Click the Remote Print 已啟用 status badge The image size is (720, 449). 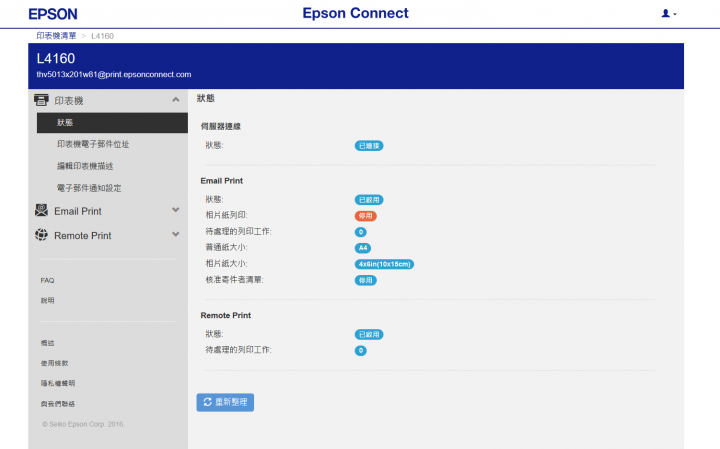(x=369, y=334)
